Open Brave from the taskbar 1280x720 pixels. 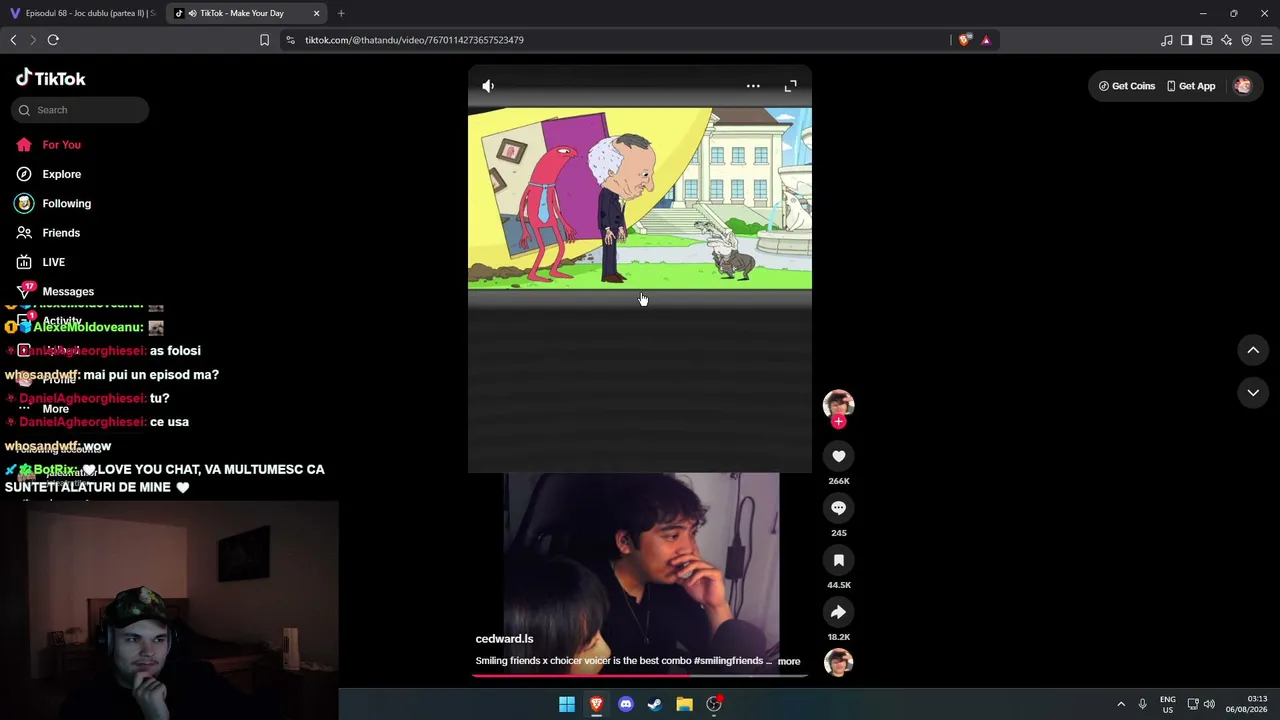(596, 704)
